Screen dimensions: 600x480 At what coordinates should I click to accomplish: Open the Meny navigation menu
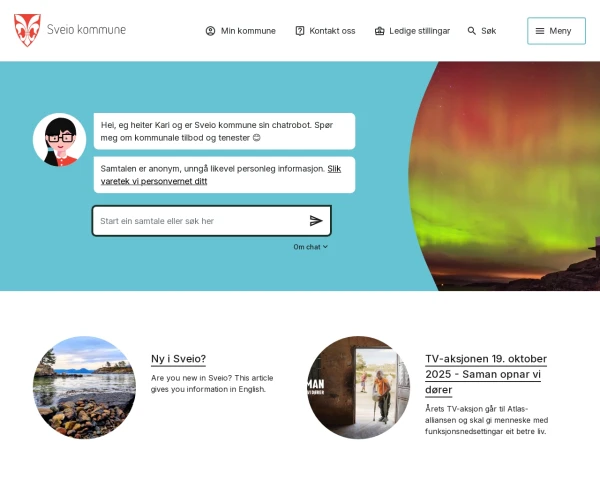[x=556, y=31]
